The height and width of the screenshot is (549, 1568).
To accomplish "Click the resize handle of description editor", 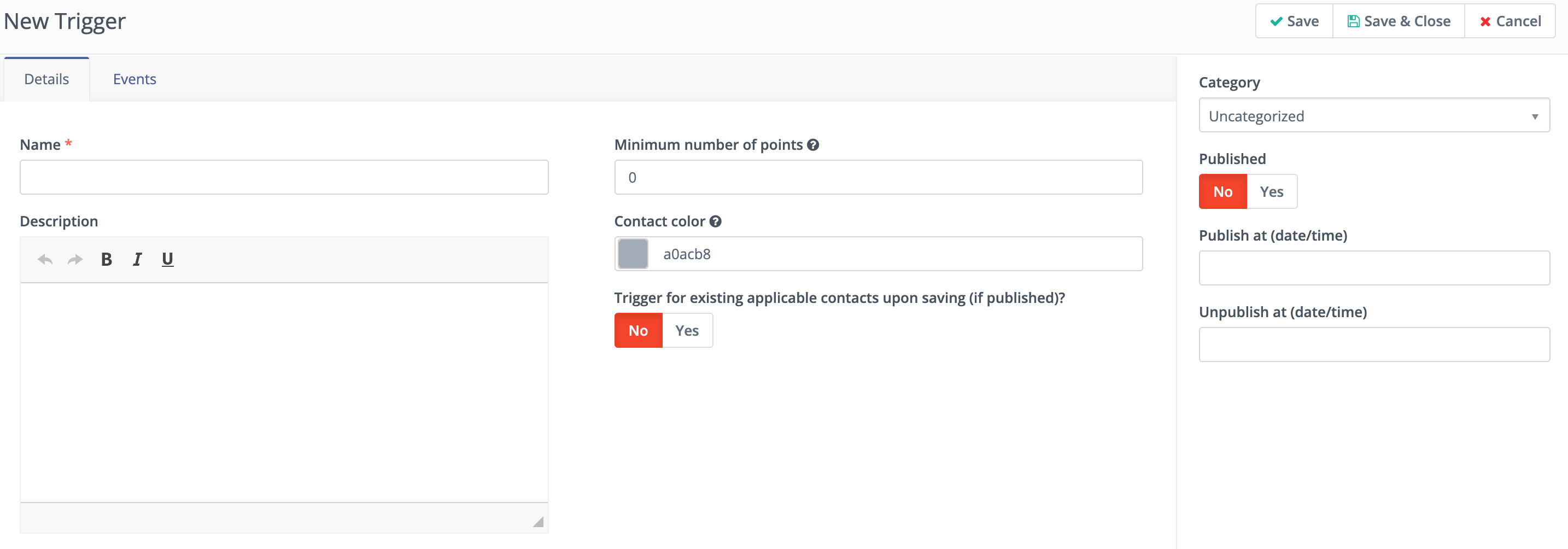I will pyautogui.click(x=537, y=522).
